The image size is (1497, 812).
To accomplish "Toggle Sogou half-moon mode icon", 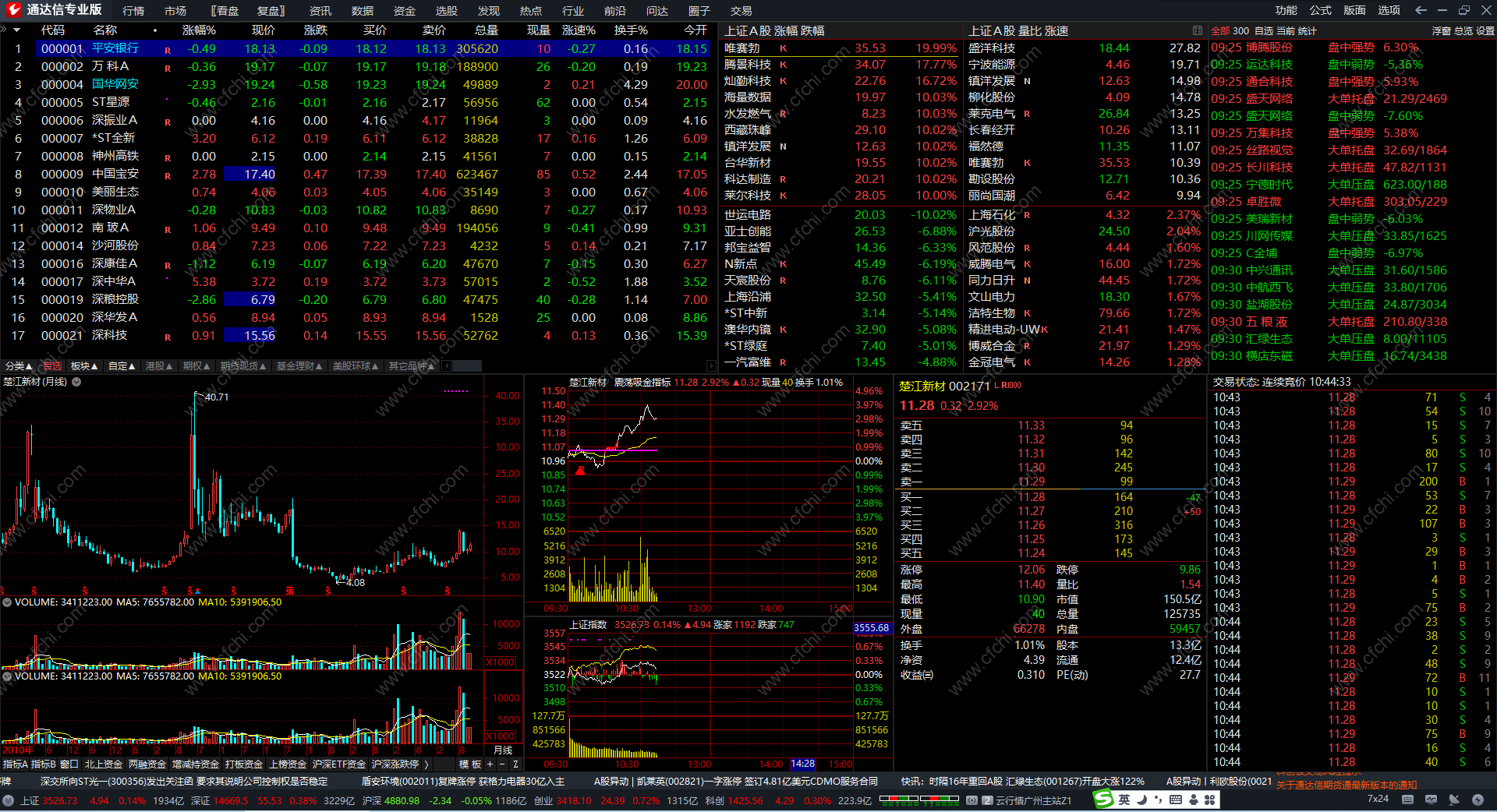I will (1141, 800).
